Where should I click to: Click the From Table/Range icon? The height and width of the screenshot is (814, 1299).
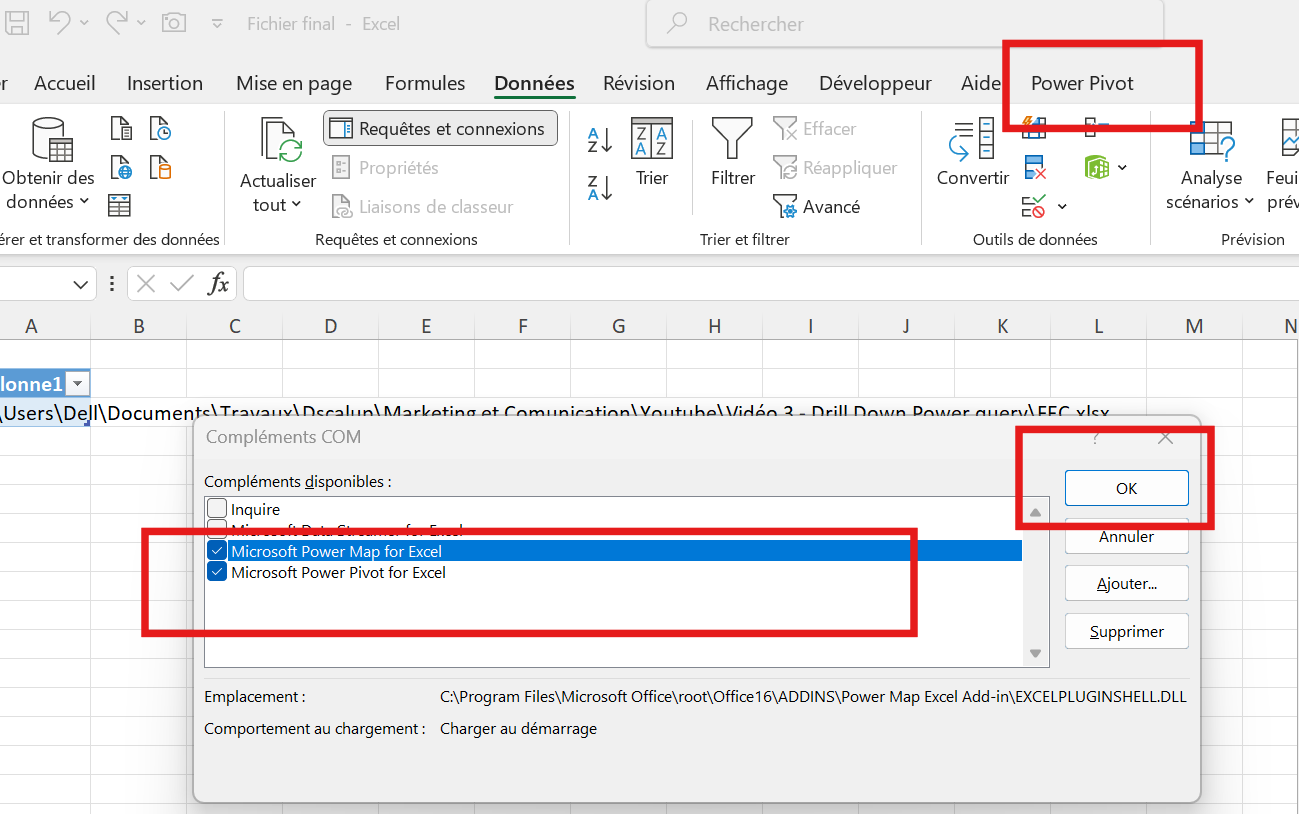tap(120, 205)
